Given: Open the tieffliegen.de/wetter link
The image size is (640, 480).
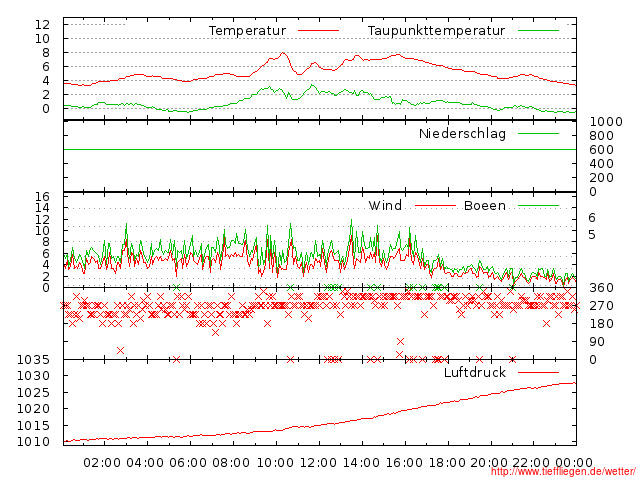Looking at the screenshot, I should coord(563,472).
